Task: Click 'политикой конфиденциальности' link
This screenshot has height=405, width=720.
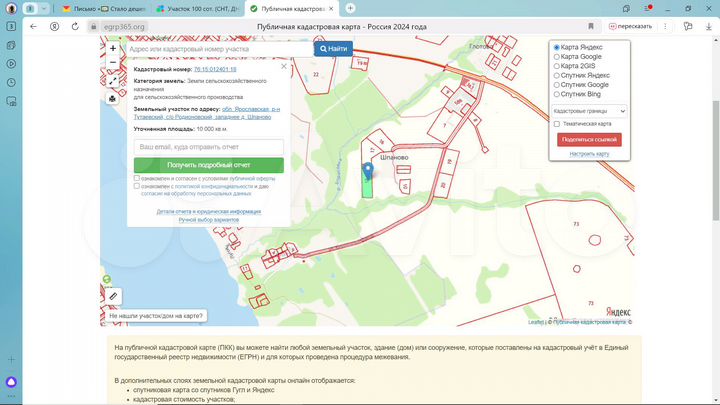Action: click(x=214, y=186)
